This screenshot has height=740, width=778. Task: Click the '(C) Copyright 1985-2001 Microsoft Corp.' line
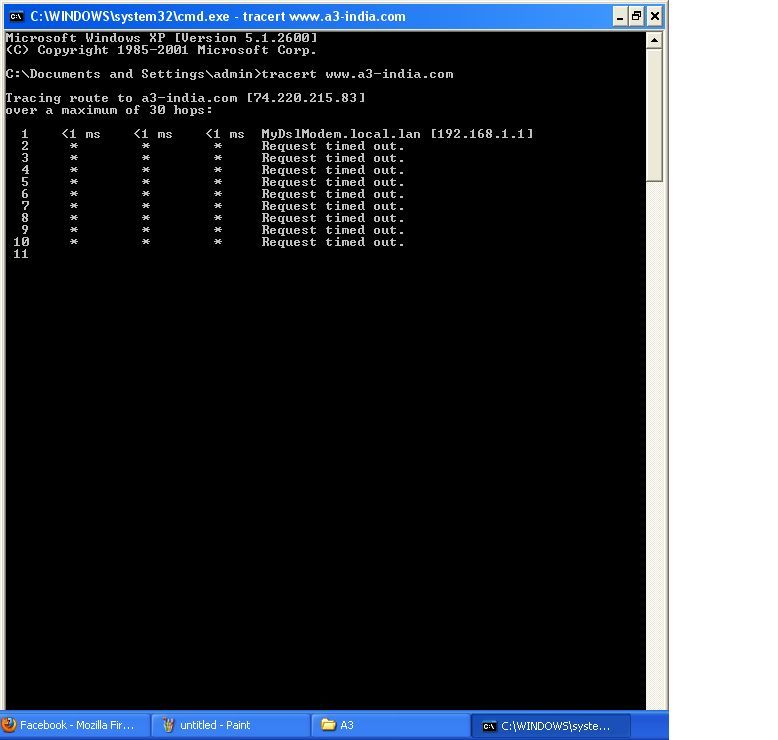[161, 50]
